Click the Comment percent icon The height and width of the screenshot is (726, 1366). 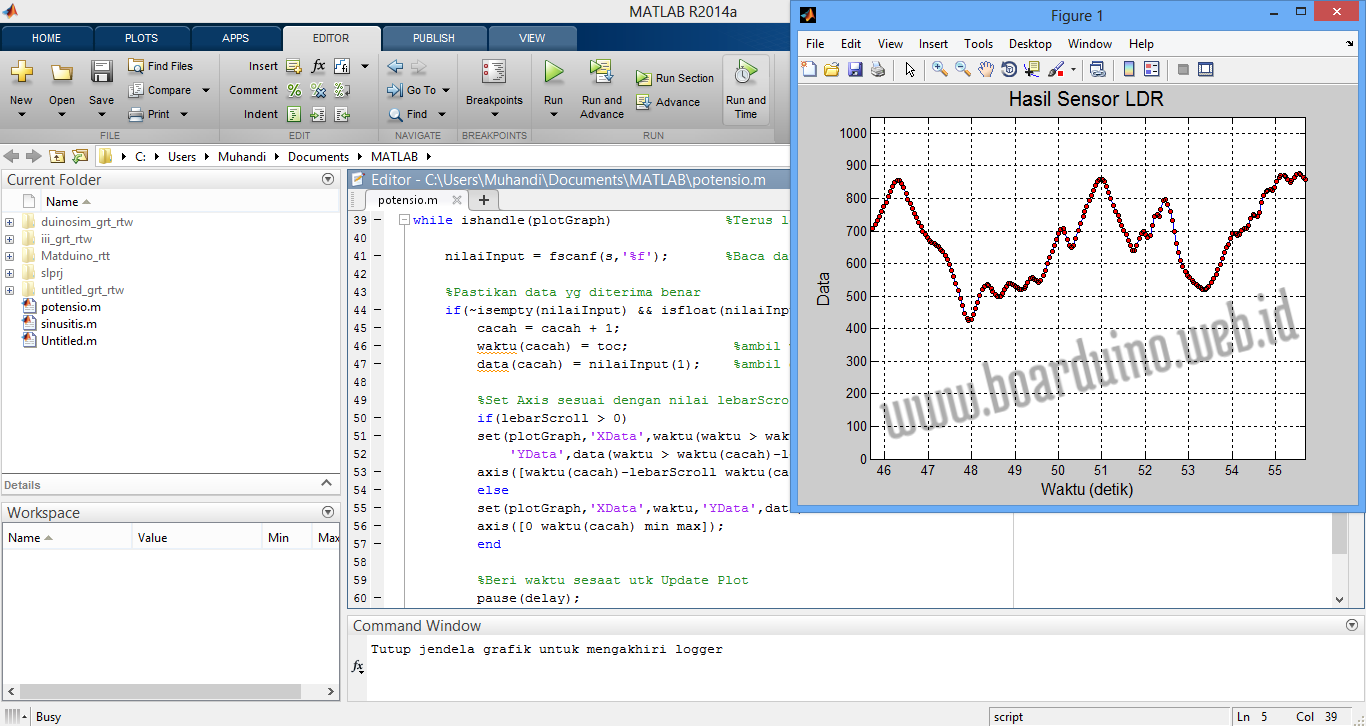point(294,90)
